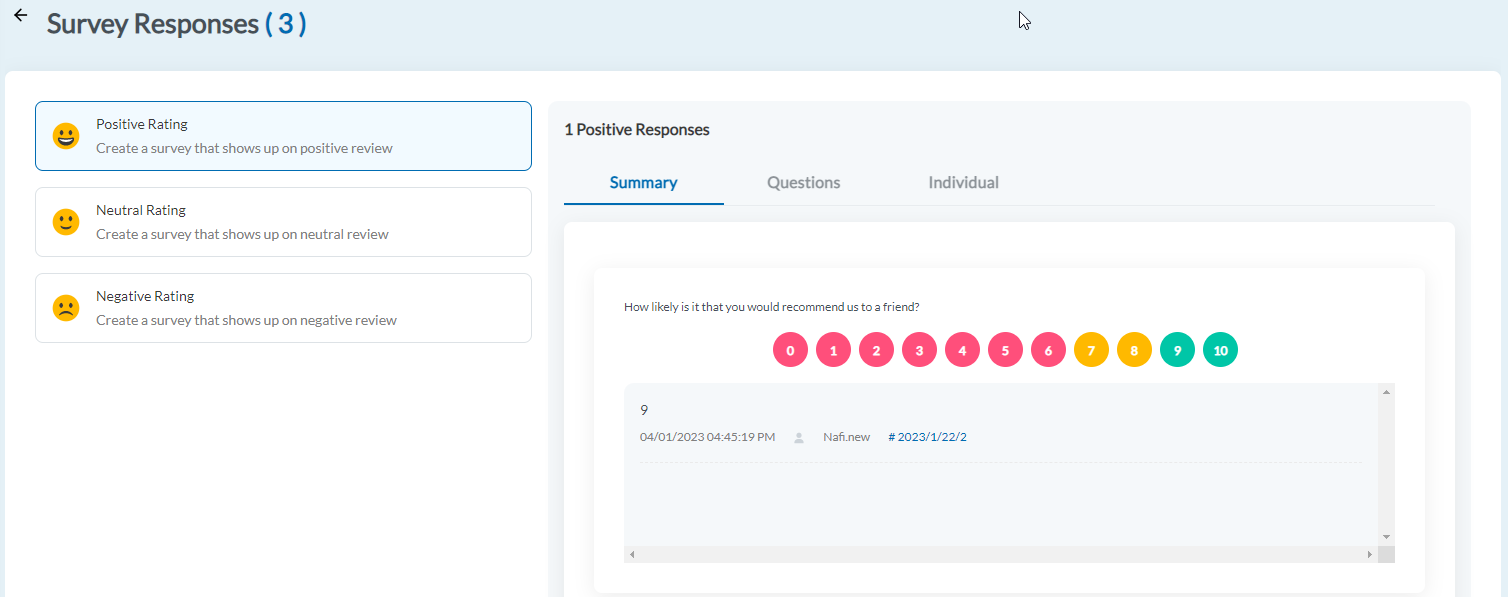
Task: Open ticket link # 2023/1/22/2
Action: (927, 437)
